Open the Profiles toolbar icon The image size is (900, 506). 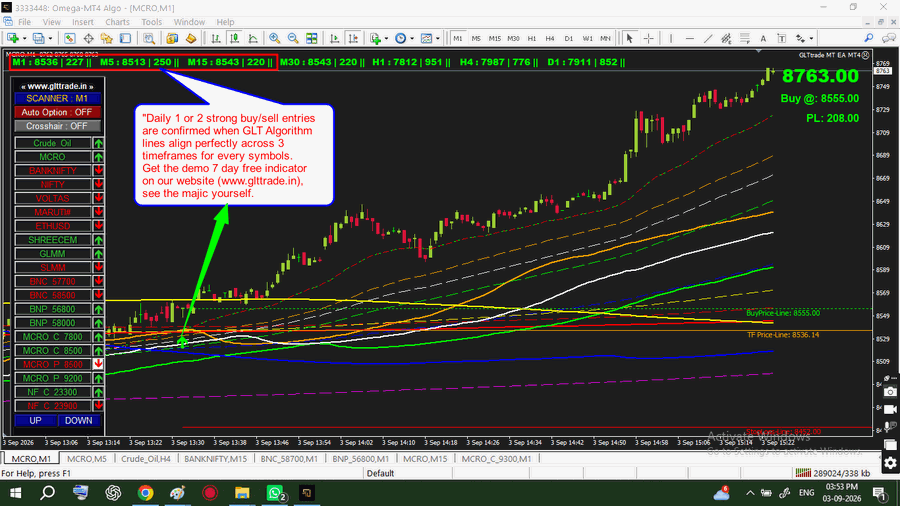click(38, 38)
